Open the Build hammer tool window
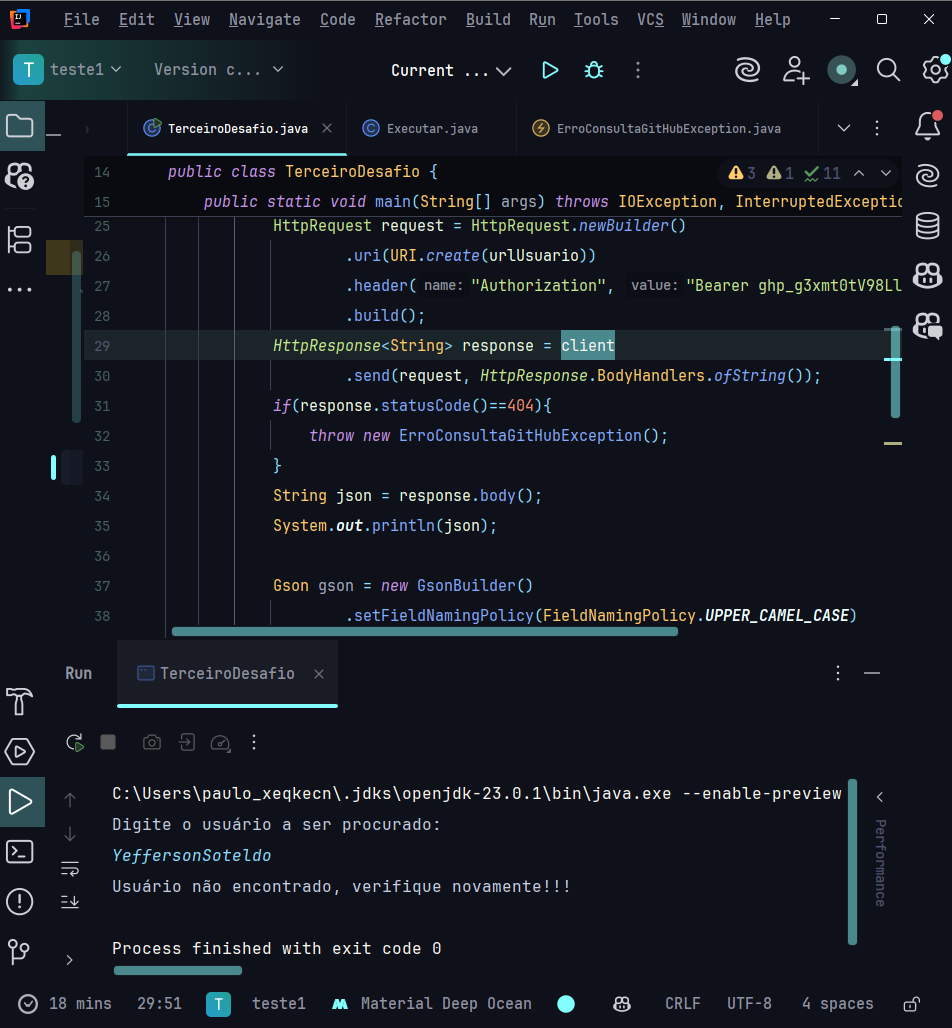The height and width of the screenshot is (1028, 952). [20, 702]
